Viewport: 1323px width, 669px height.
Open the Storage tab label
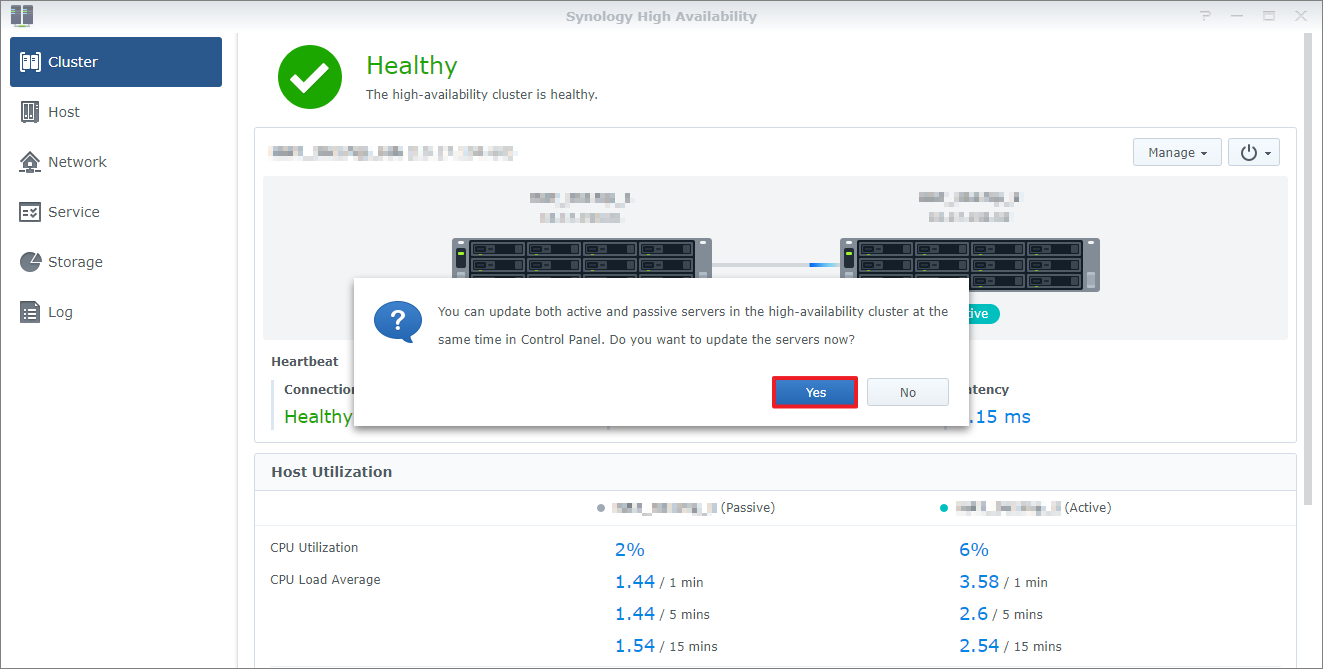click(x=75, y=262)
